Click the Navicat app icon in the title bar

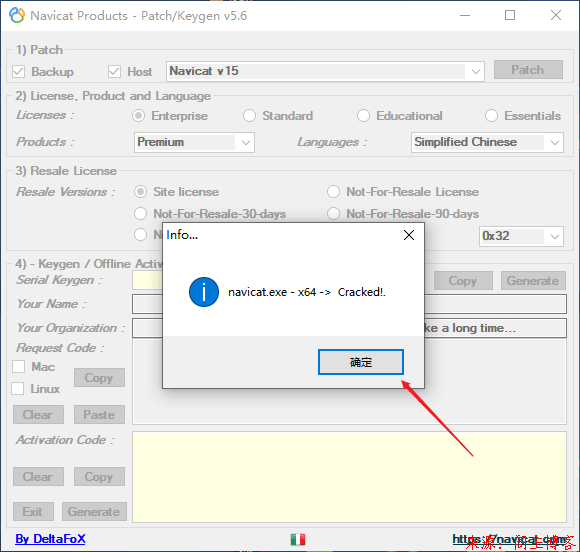tap(17, 16)
